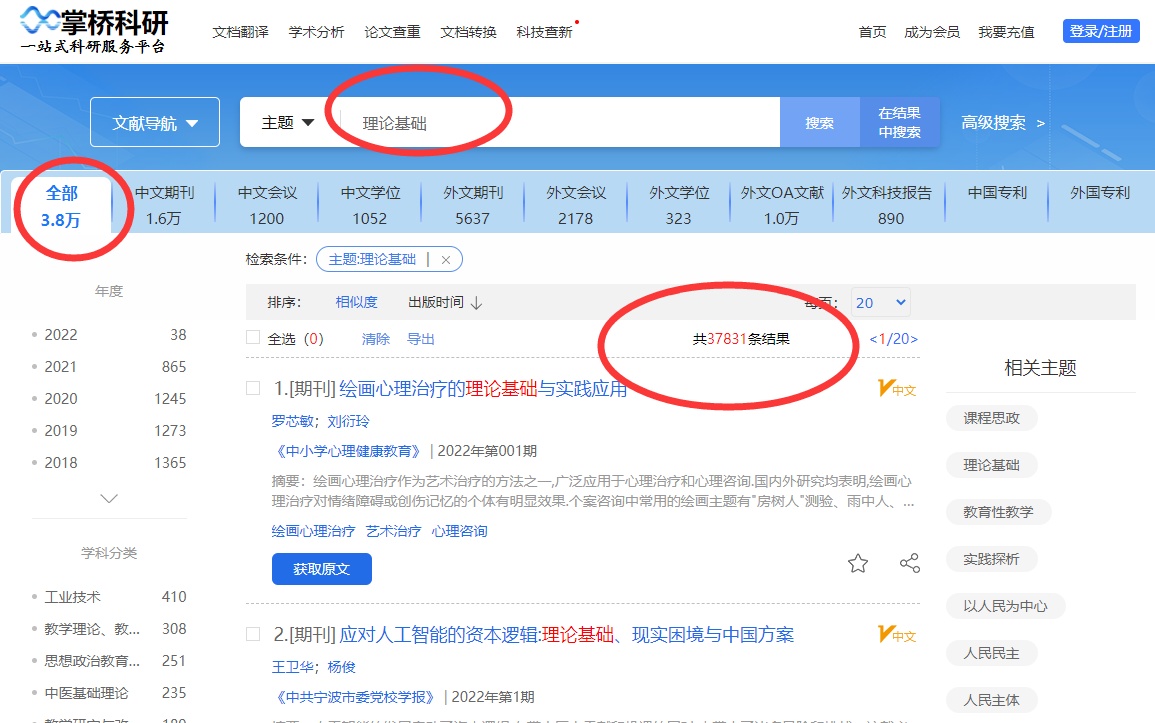Viewport: 1155px width, 723px height.
Task: Open the 主题 search field selector
Action: tap(288, 122)
